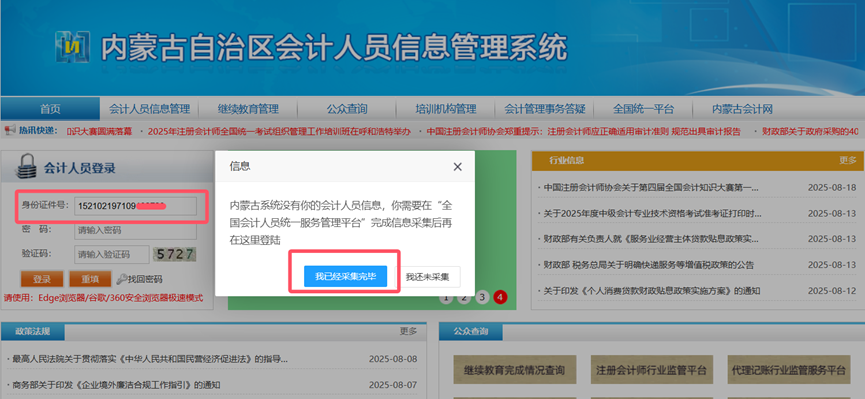
Task: Click the 找回密码 link
Action: coord(145,279)
